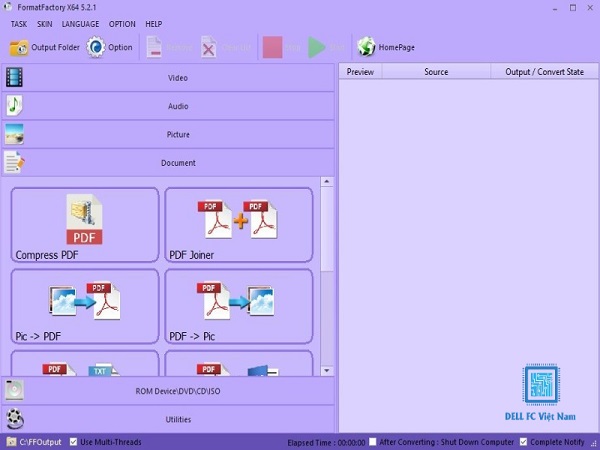The height and width of the screenshot is (450, 600).
Task: Enable After Converting Shut Down Computer checkbox
Action: coord(372,442)
